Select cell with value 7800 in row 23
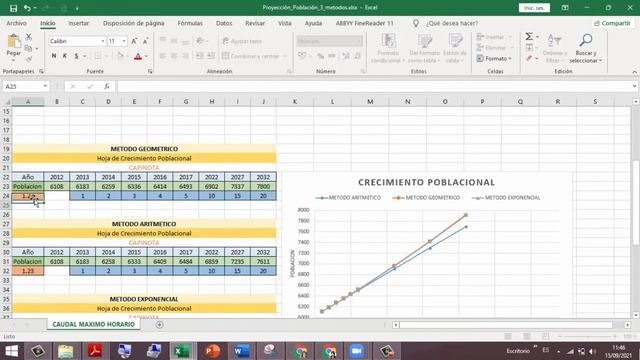640x360 pixels. click(x=263, y=187)
